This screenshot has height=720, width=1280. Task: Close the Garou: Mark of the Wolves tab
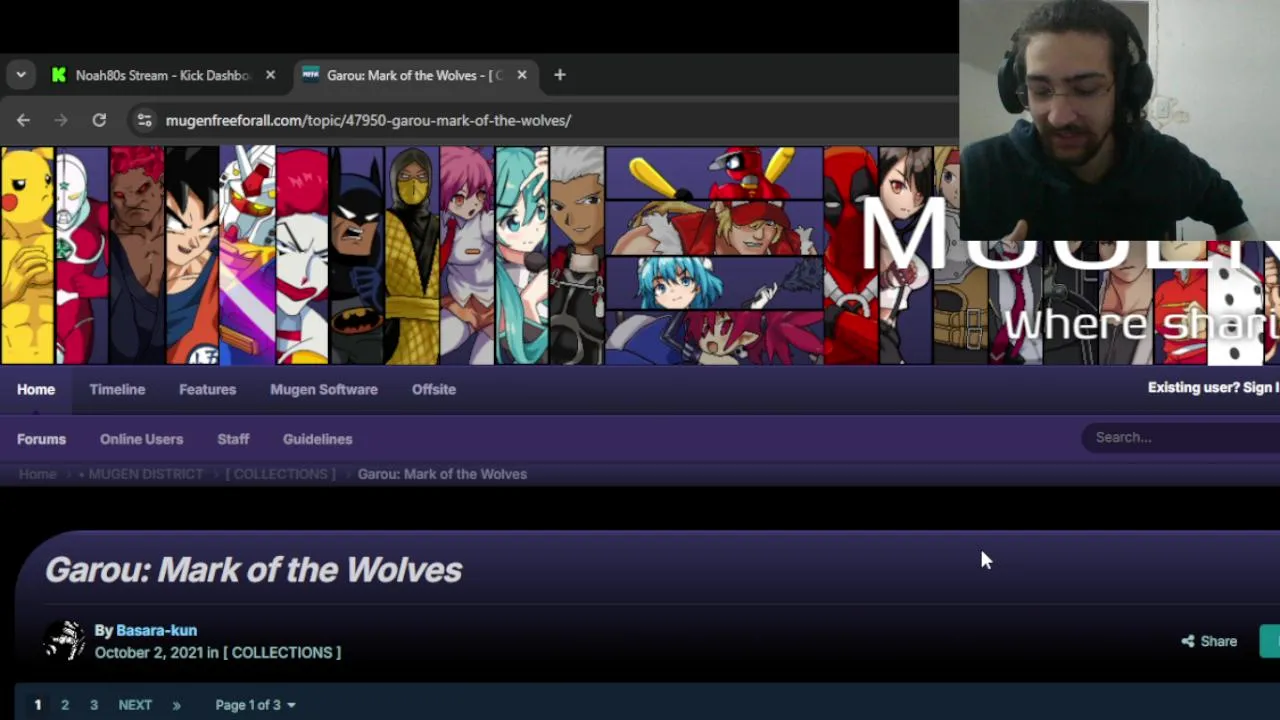click(x=522, y=75)
